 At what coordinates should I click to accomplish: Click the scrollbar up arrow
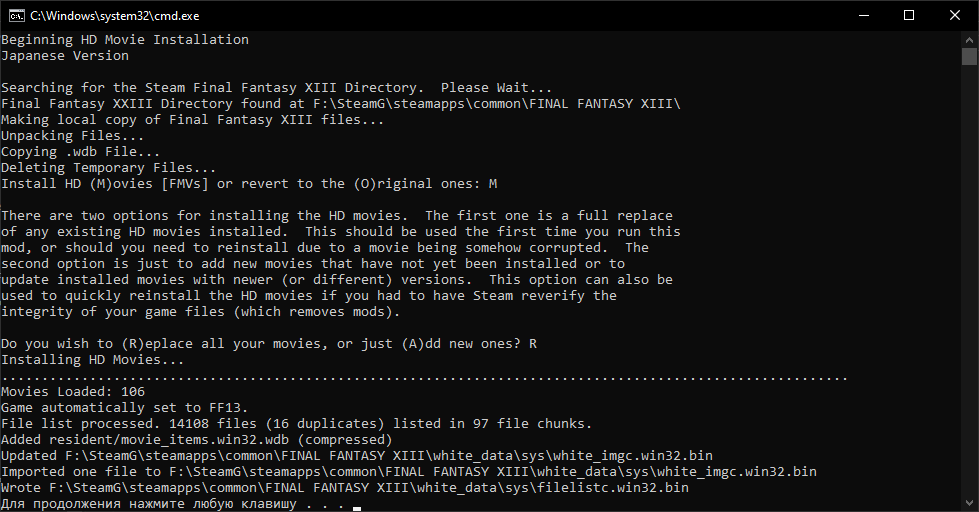pyautogui.click(x=970, y=39)
